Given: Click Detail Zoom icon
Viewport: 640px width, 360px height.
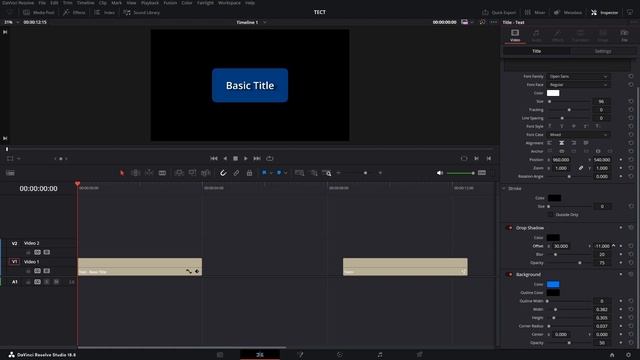Looking at the screenshot, I should pyautogui.click(x=313, y=173).
